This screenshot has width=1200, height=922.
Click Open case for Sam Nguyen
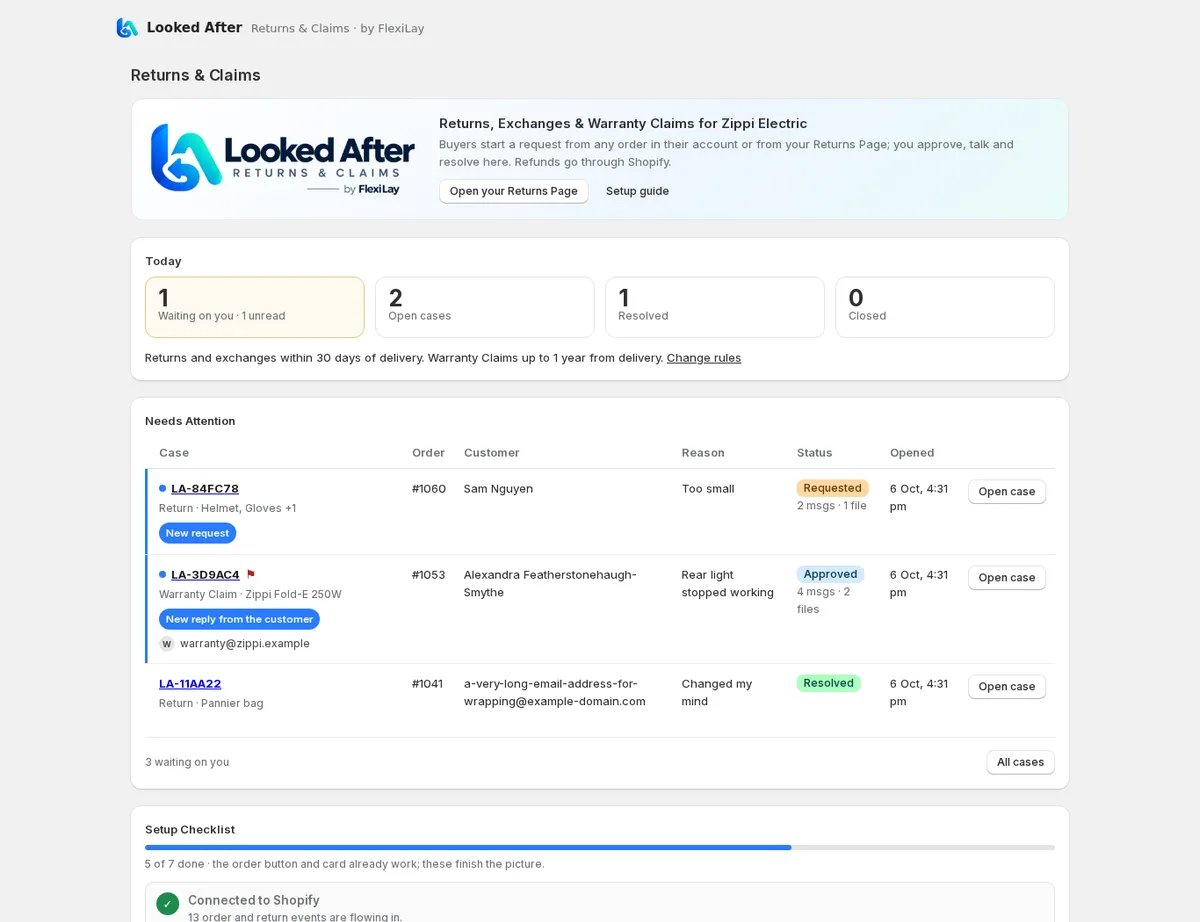tap(1007, 492)
